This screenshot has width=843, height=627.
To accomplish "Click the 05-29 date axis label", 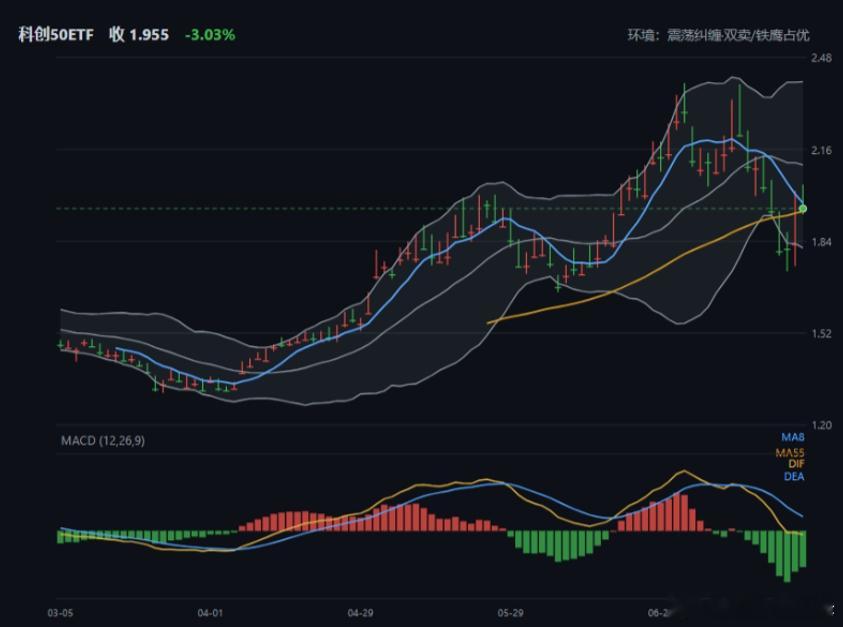I will (510, 613).
